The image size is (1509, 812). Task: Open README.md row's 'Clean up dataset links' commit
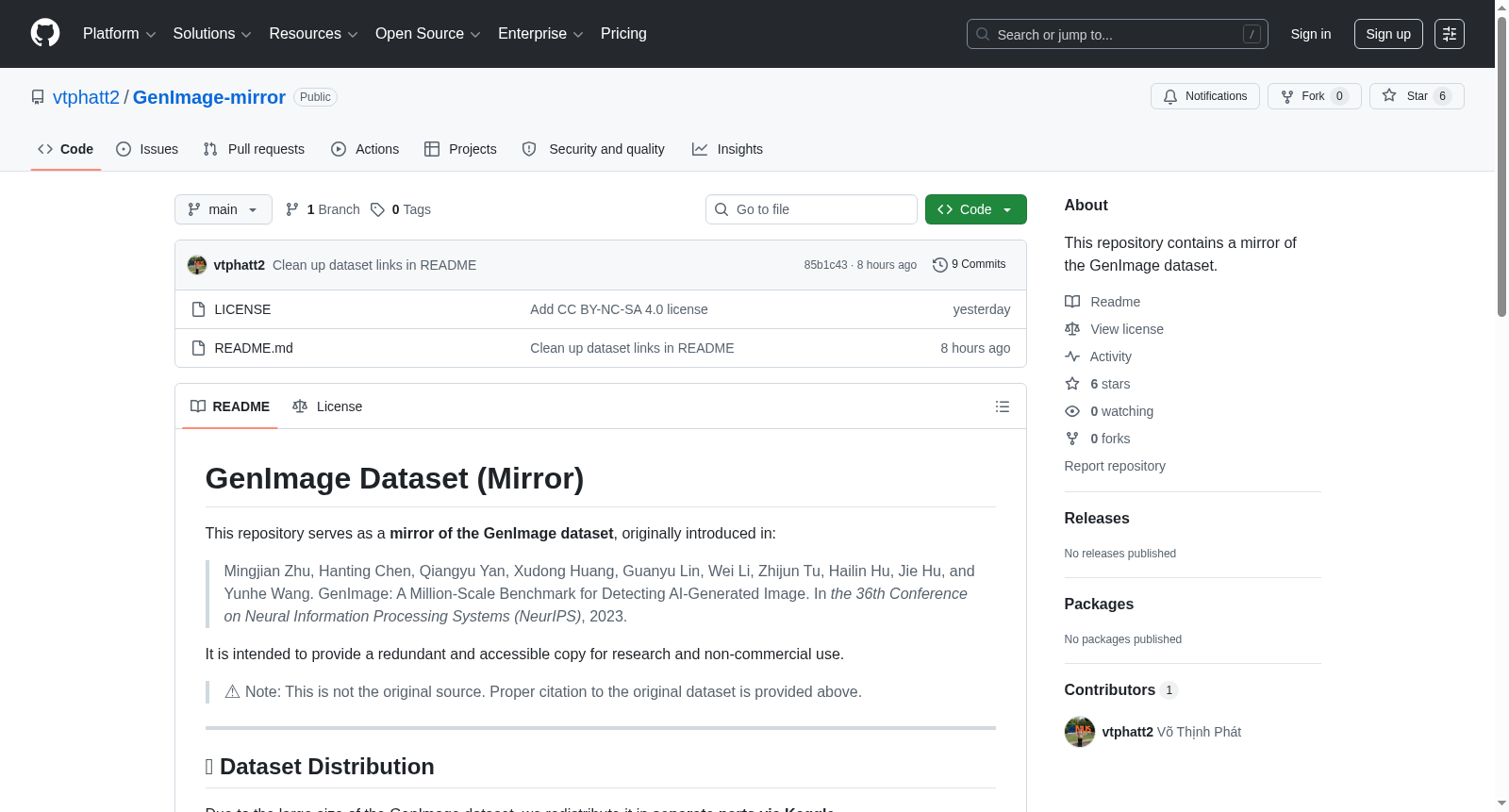[632, 348]
